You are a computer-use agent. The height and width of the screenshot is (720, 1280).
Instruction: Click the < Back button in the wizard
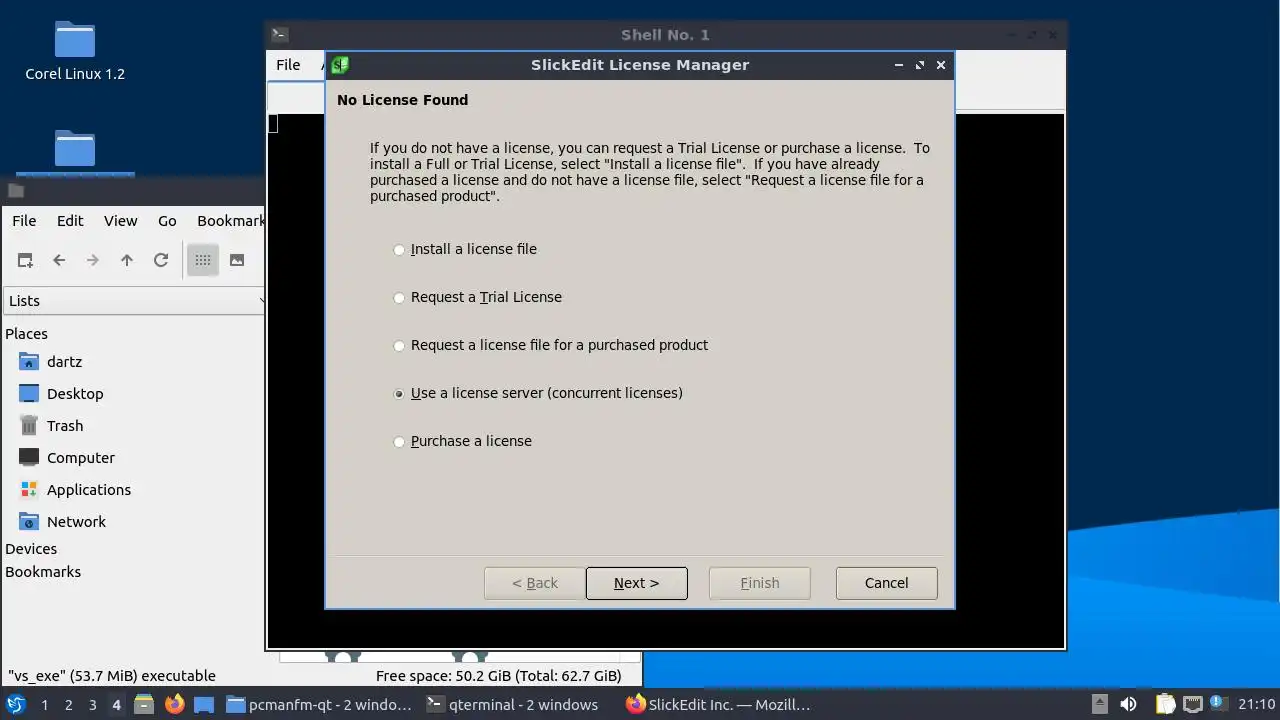pyautogui.click(x=535, y=583)
